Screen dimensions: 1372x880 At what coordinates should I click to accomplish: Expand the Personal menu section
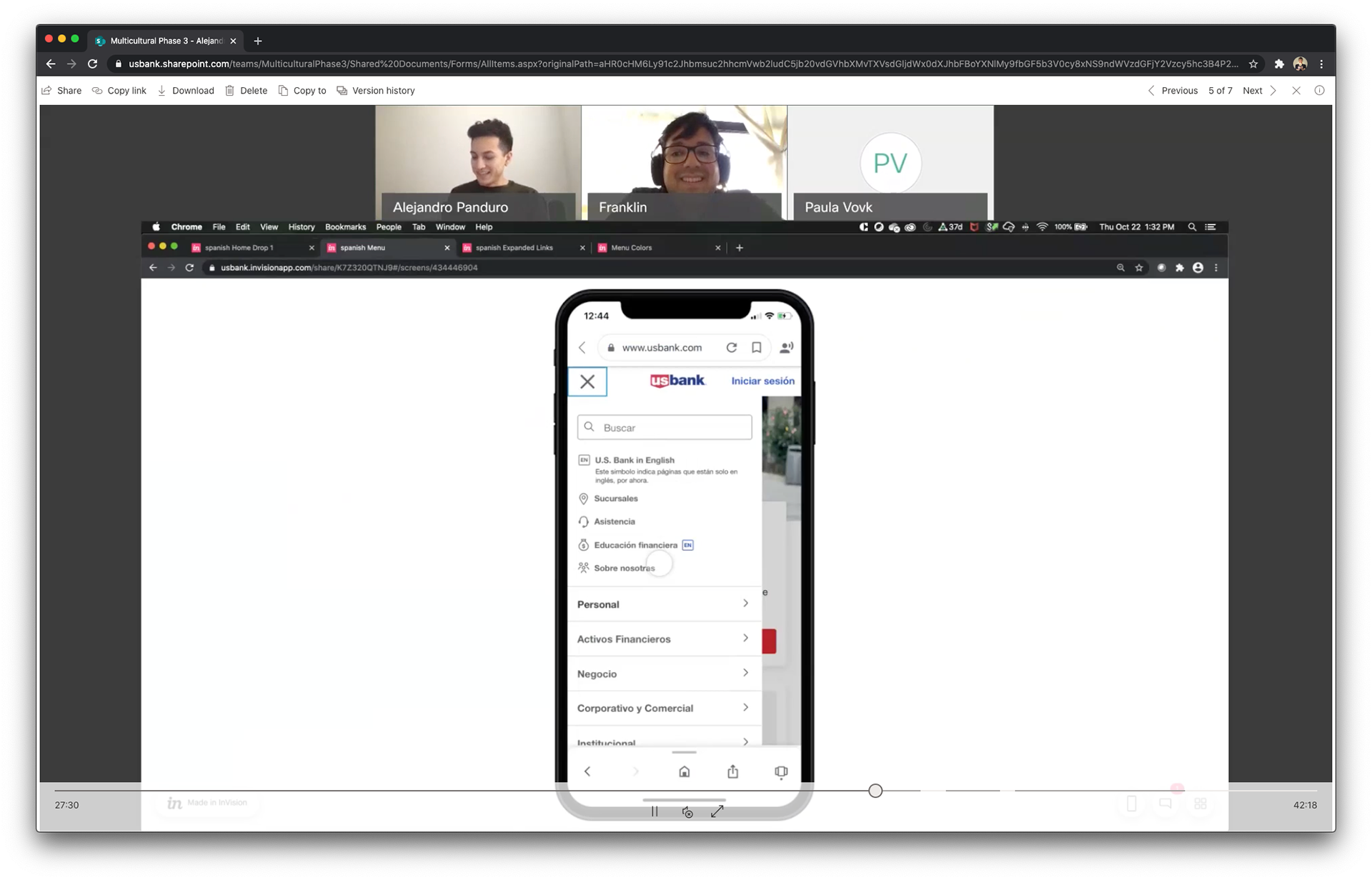664,604
